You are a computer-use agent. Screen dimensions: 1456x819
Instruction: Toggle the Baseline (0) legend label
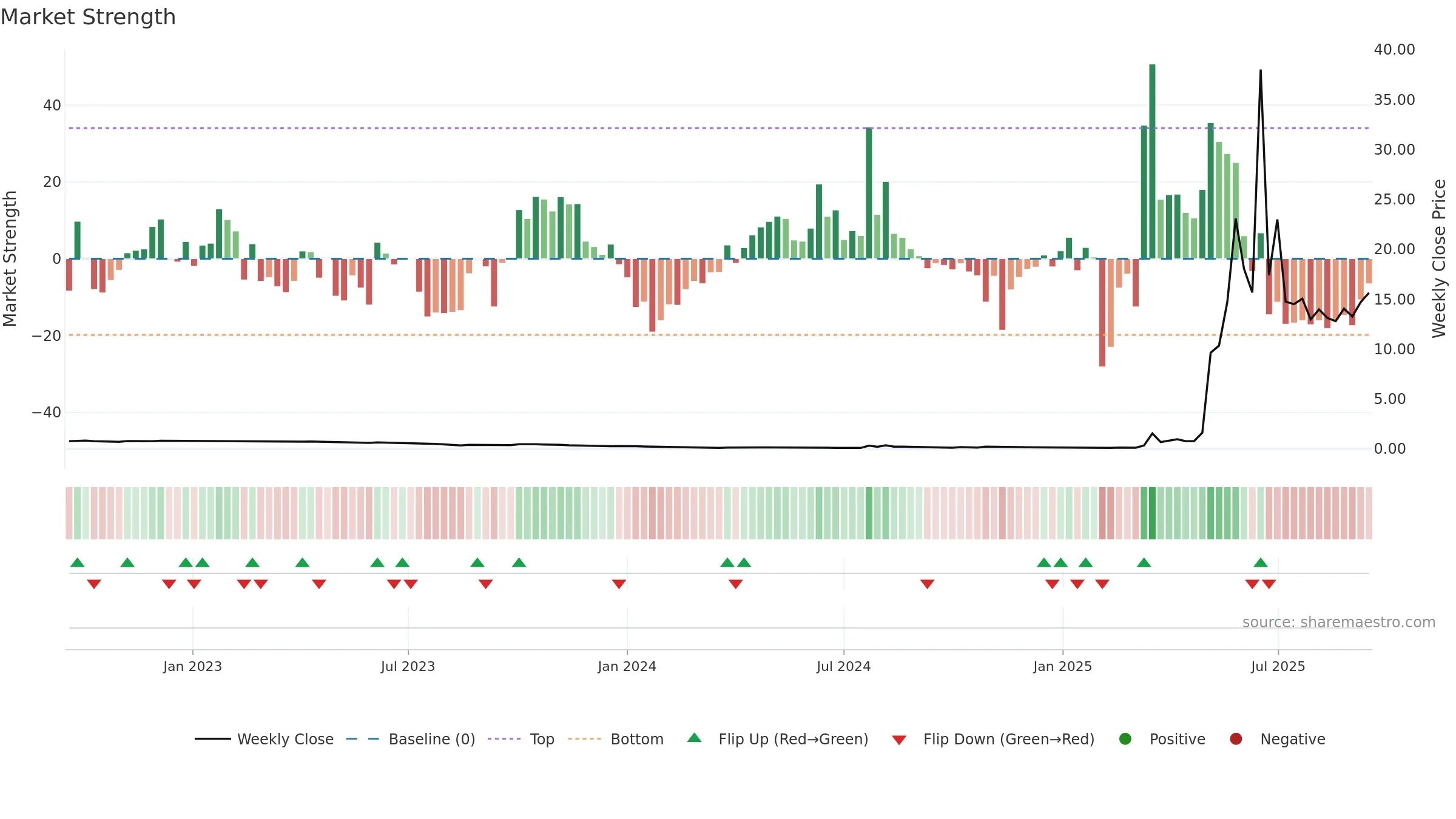[432, 739]
